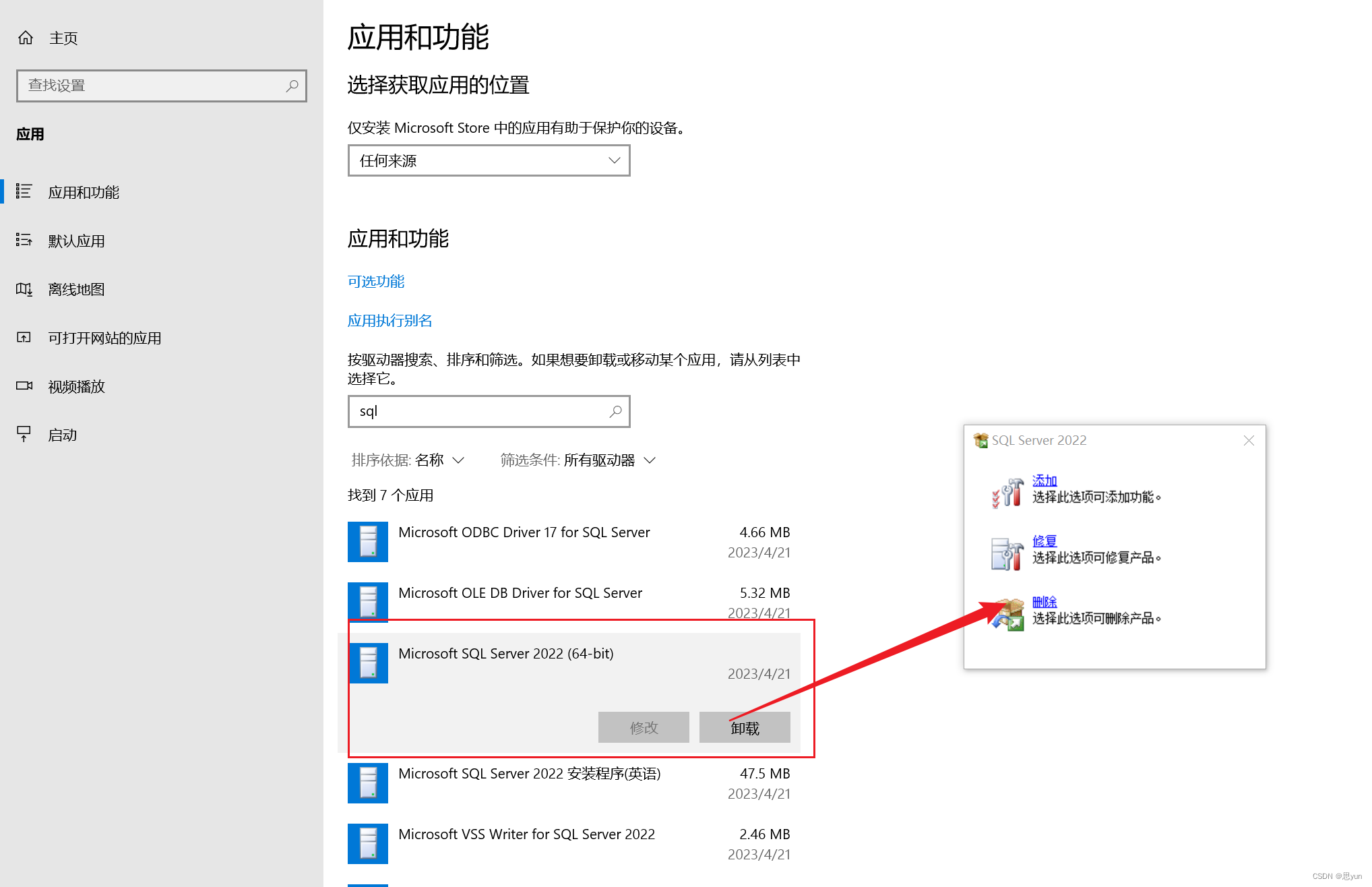Image resolution: width=1372 pixels, height=887 pixels.
Task: Click the 47.5 MB size value
Action: (x=765, y=774)
